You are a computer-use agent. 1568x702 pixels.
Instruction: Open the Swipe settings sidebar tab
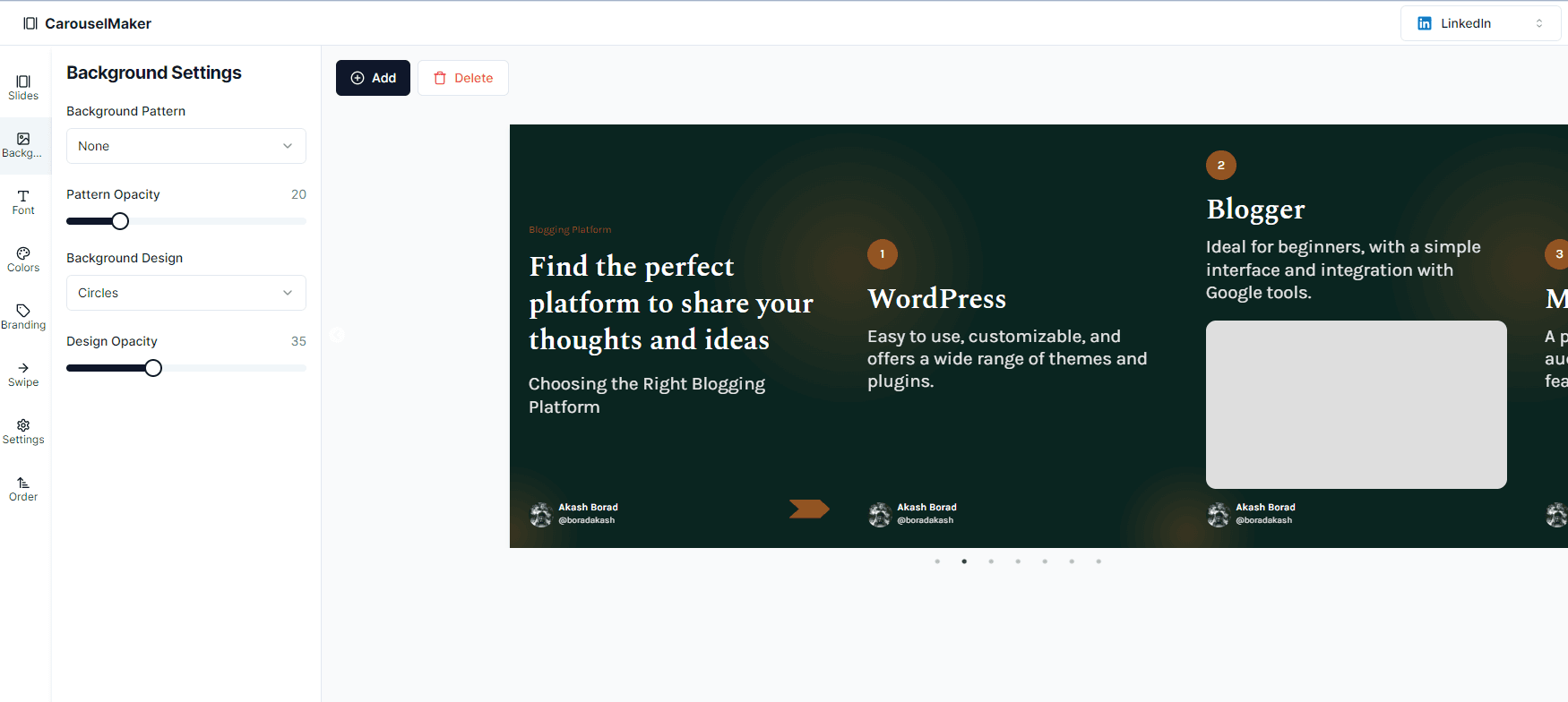click(23, 374)
